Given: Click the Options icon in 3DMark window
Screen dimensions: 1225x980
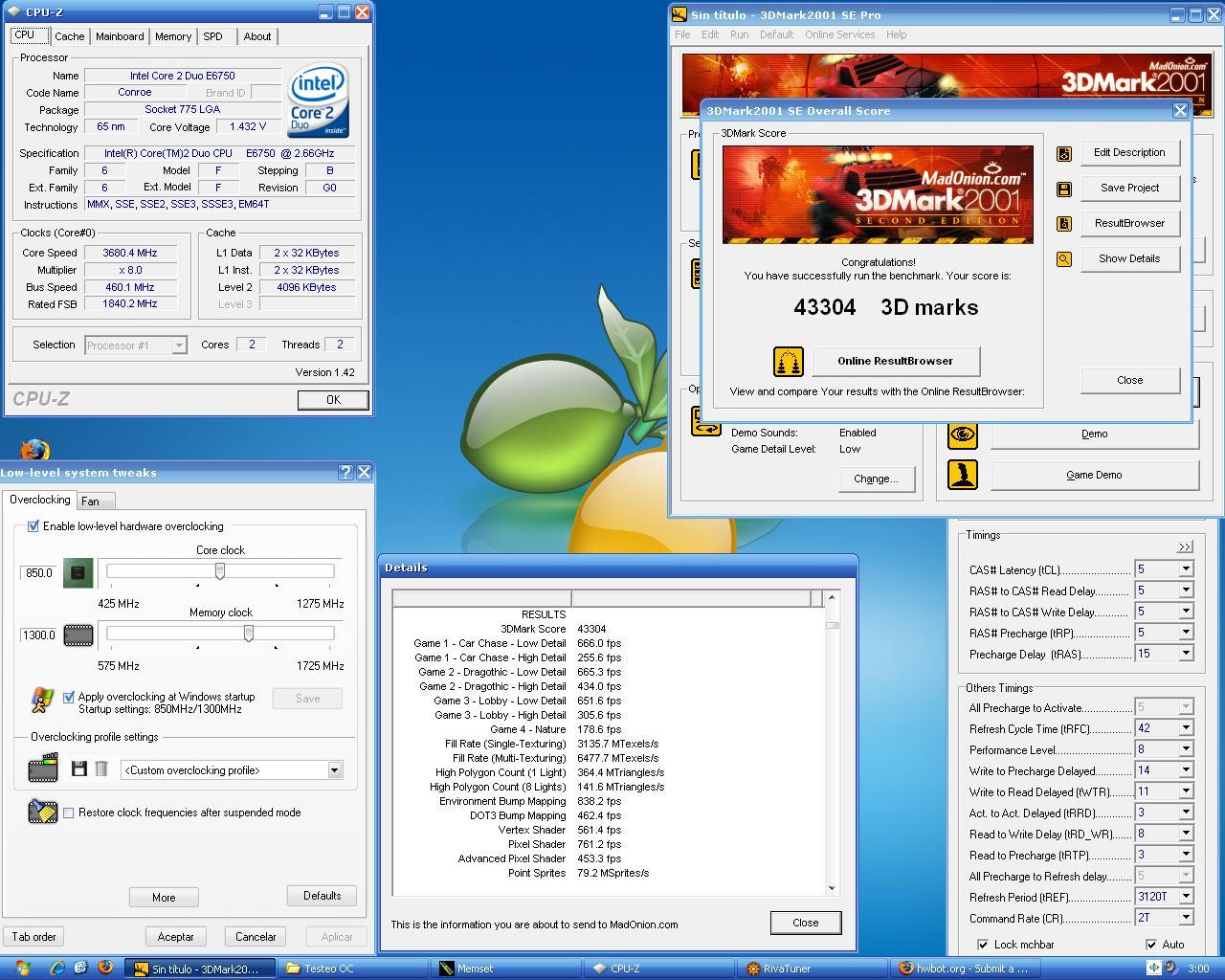Looking at the screenshot, I should [x=705, y=421].
